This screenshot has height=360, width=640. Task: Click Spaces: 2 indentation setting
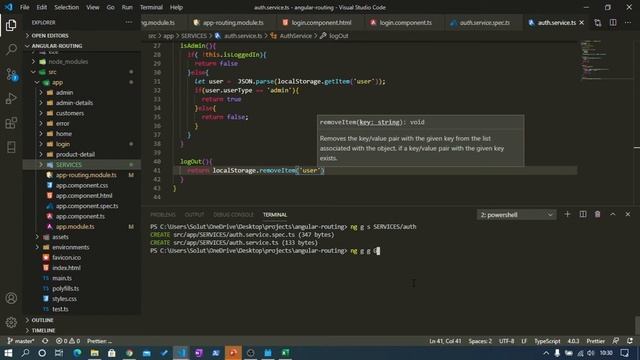(480, 341)
